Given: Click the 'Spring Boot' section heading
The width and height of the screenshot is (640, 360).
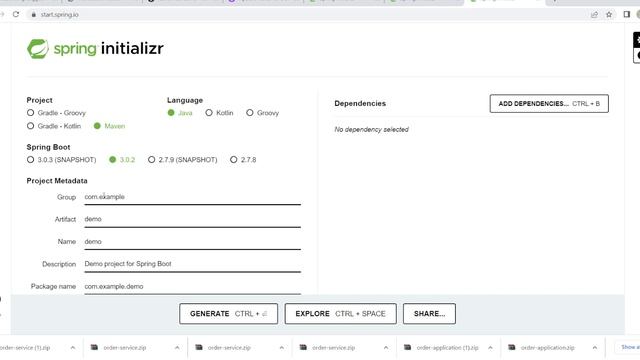Looking at the screenshot, I should click(48, 147).
